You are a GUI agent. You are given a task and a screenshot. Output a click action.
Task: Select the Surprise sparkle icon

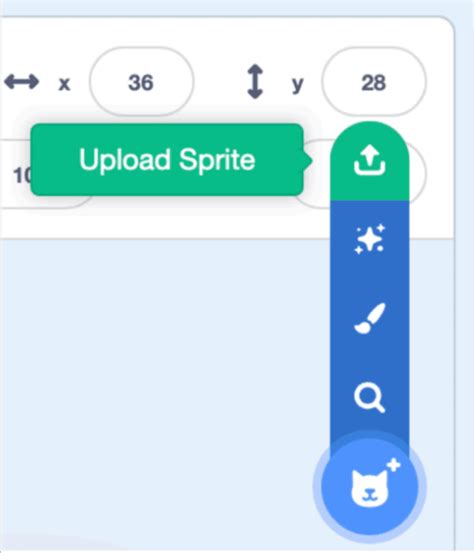370,239
